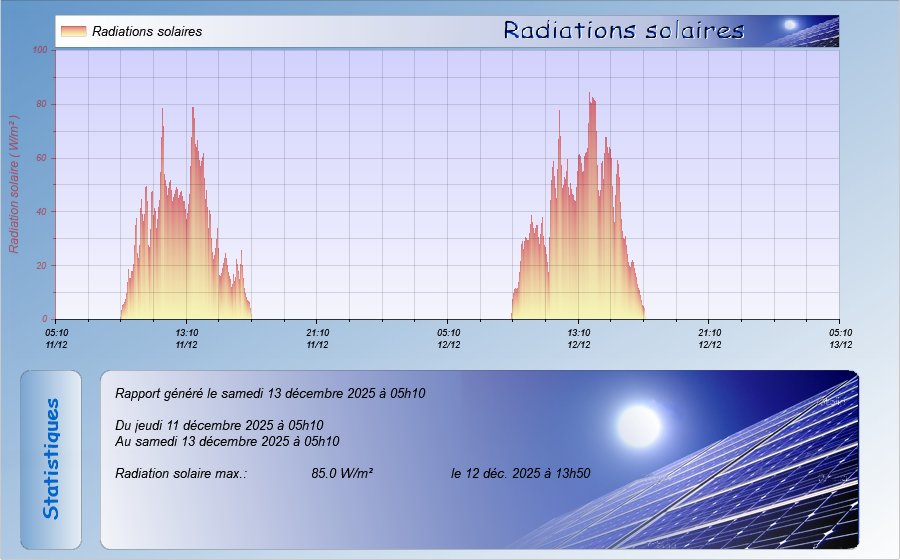Click the Radiations solaires legend label
Viewport: 900px width, 560px height.
point(147,31)
